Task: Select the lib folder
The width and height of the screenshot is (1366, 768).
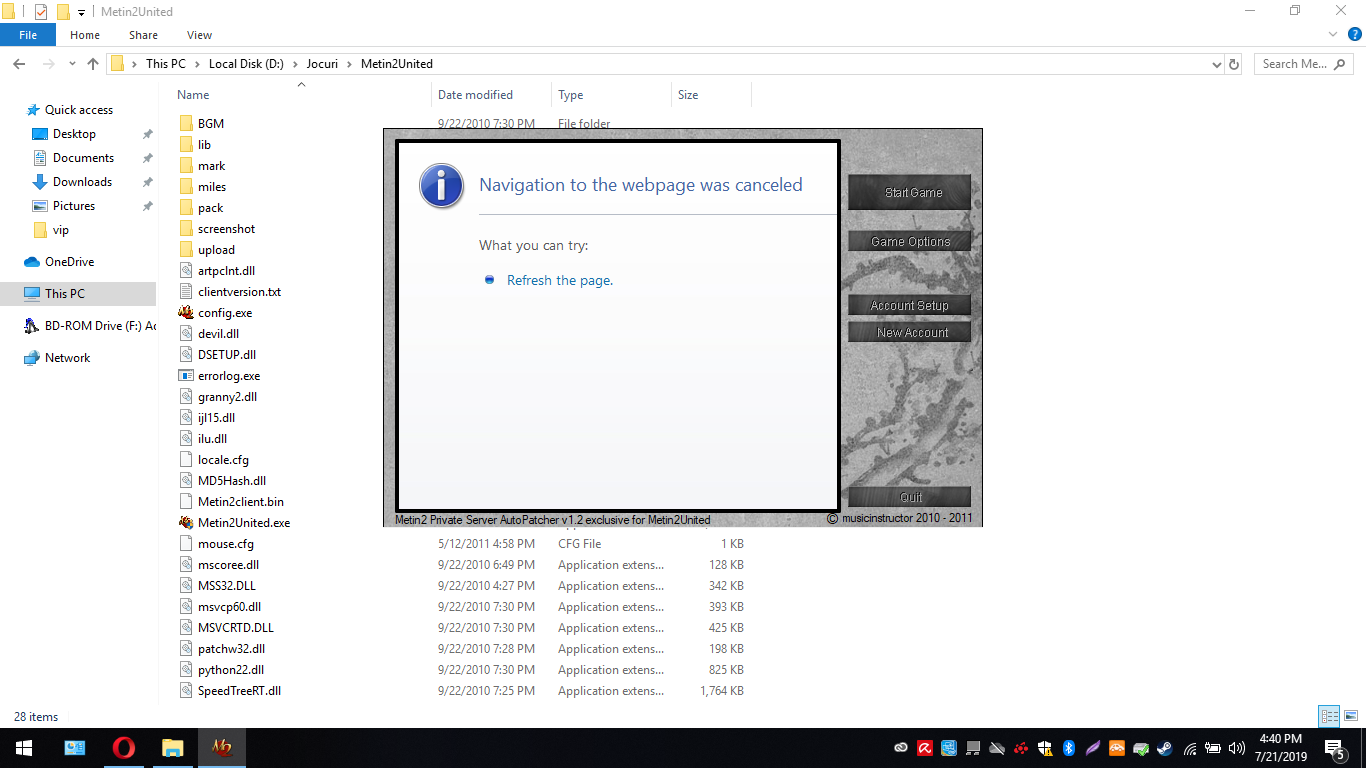Action: [x=204, y=145]
